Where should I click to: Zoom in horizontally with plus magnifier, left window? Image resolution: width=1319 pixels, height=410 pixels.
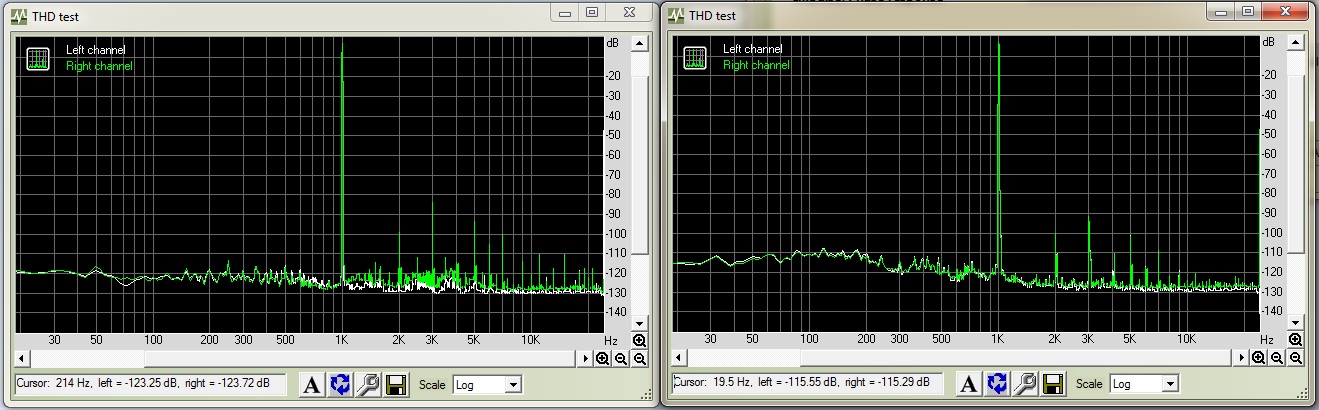pyautogui.click(x=603, y=358)
